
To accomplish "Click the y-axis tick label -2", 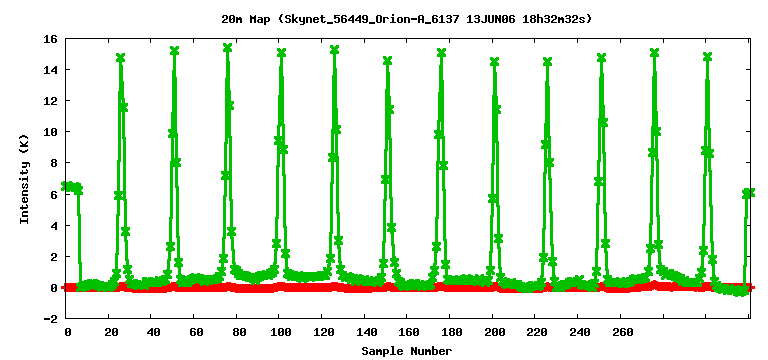I will (50, 319).
